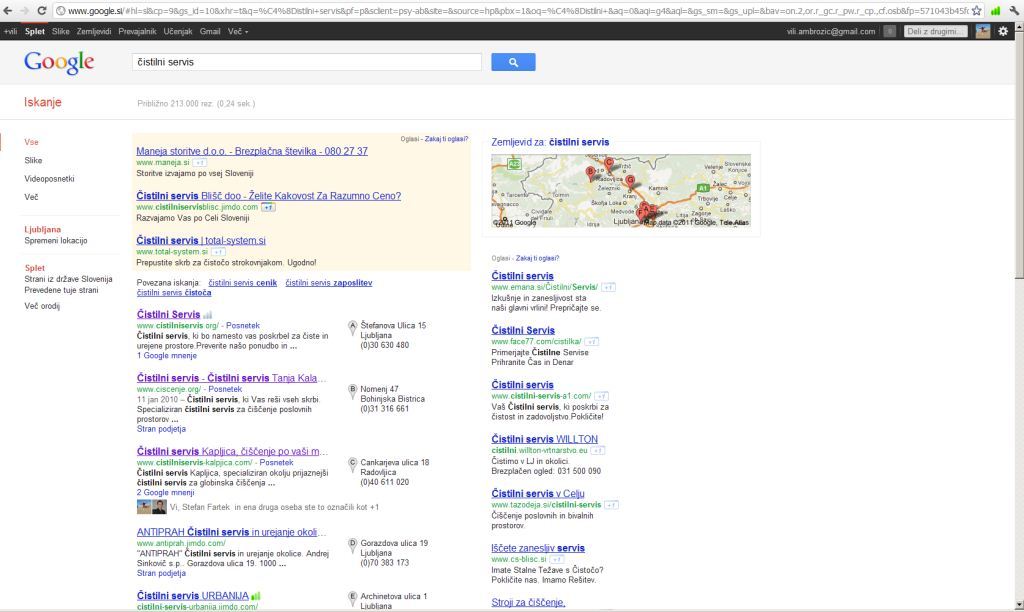Select 'Videoposnetki' in left sidebar

click(x=50, y=179)
